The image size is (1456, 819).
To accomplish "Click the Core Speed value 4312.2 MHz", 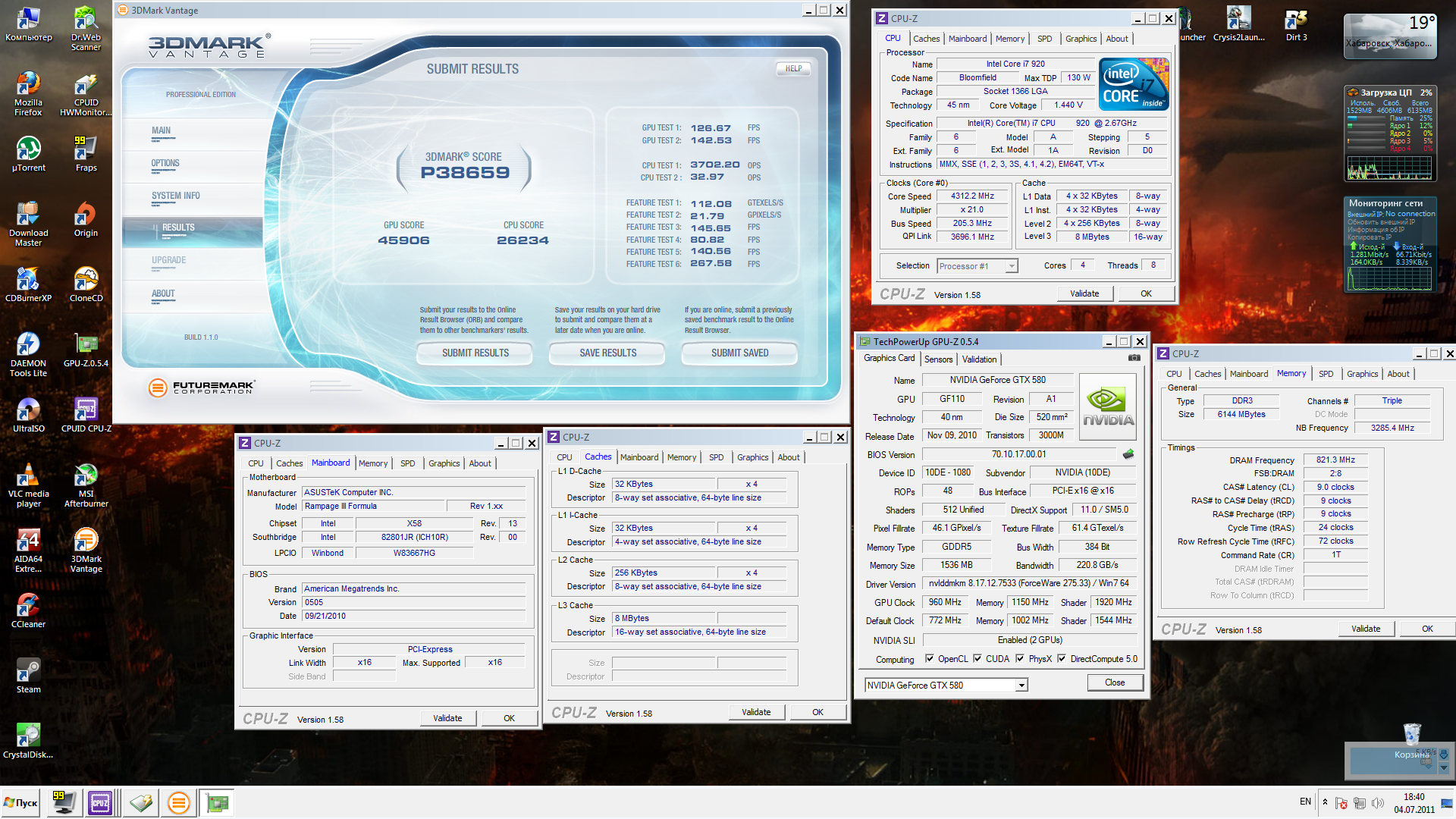I will pyautogui.click(x=972, y=196).
